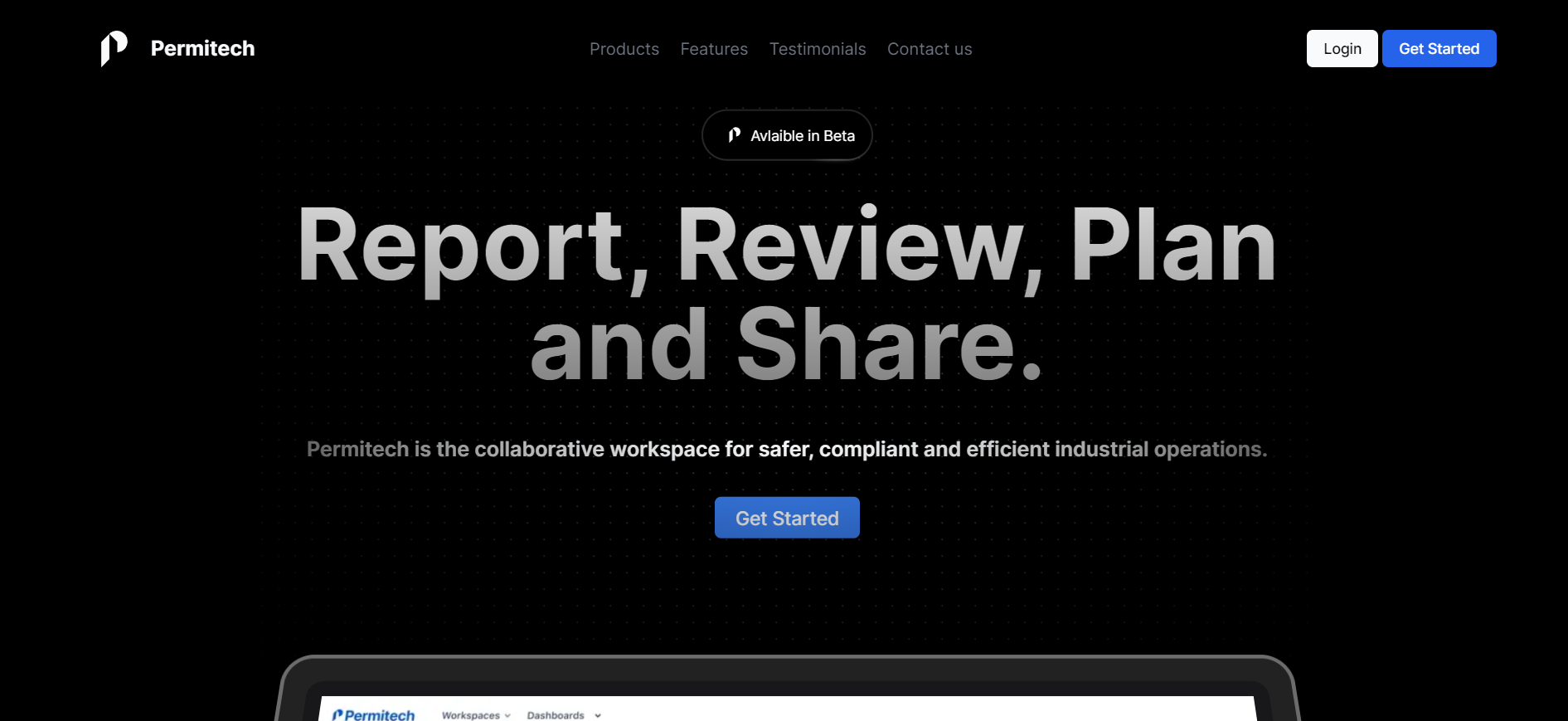Open the Contact us page
1568x721 pixels.
tap(929, 49)
